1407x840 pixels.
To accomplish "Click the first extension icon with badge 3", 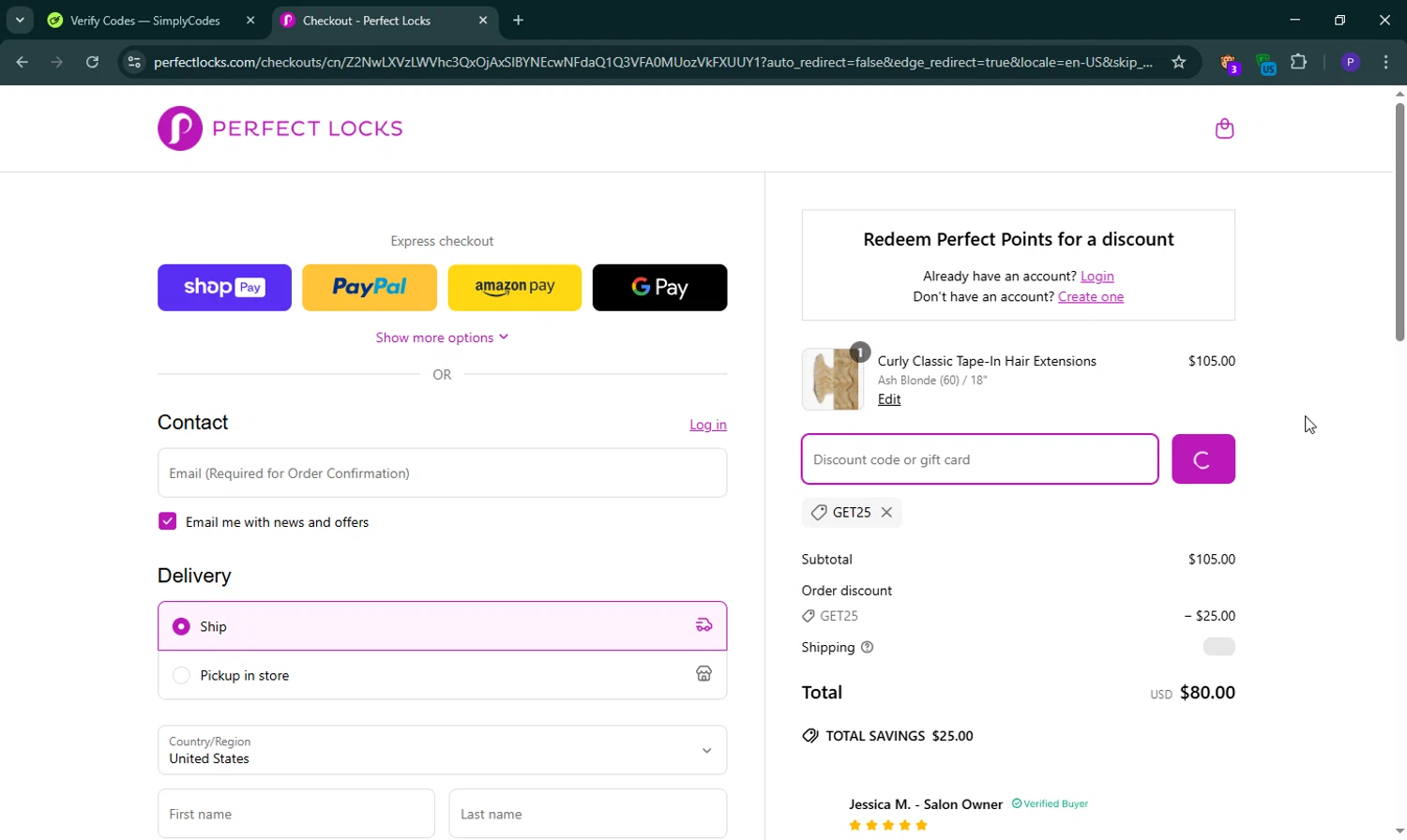I will click(x=1230, y=64).
